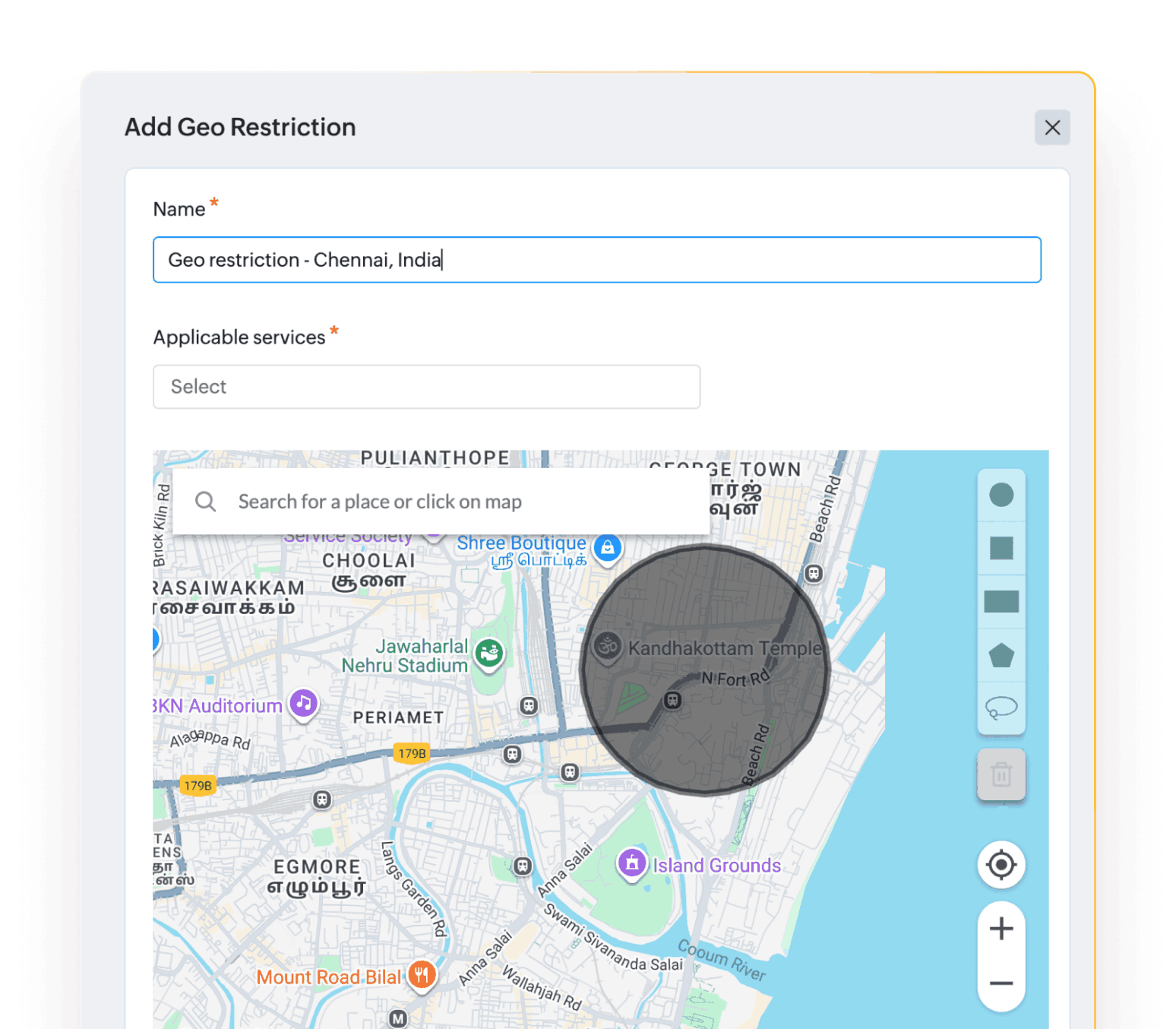The image size is (1176, 1029).
Task: Close the Add Geo Restriction dialog
Action: click(x=1052, y=128)
